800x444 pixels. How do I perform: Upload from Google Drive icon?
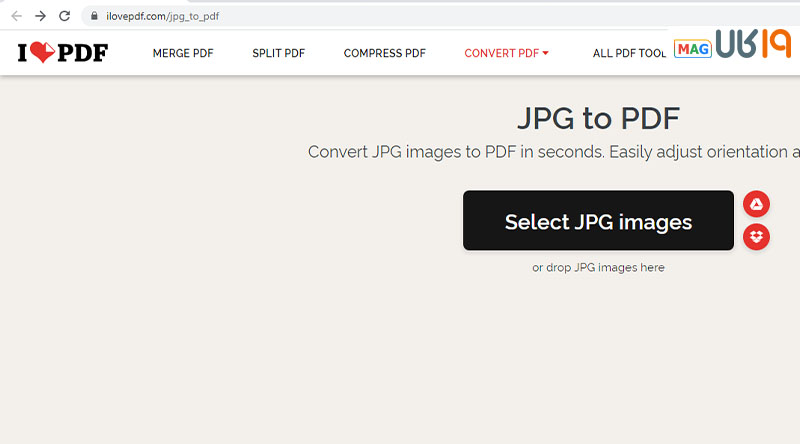(x=757, y=205)
